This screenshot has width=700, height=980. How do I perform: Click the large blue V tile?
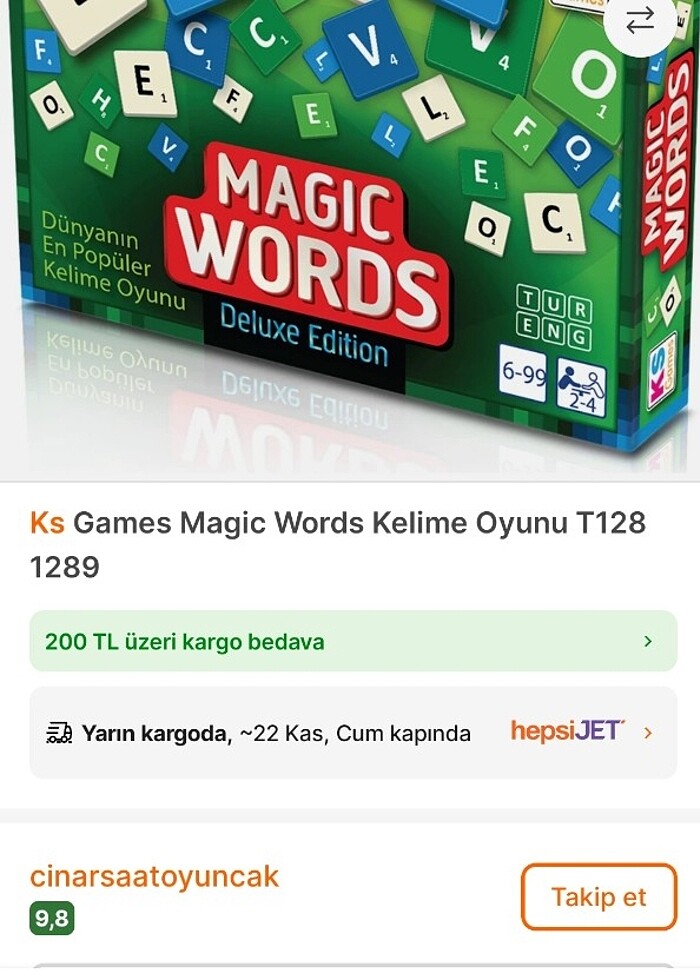(370, 49)
